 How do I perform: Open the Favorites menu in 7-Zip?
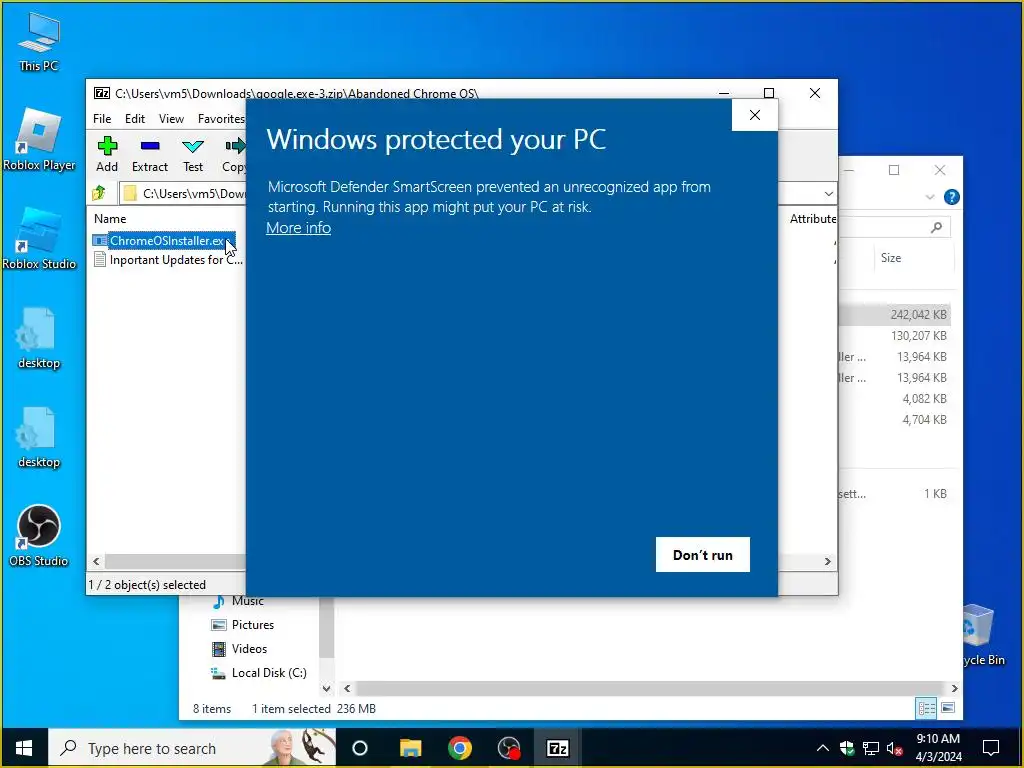tap(221, 119)
